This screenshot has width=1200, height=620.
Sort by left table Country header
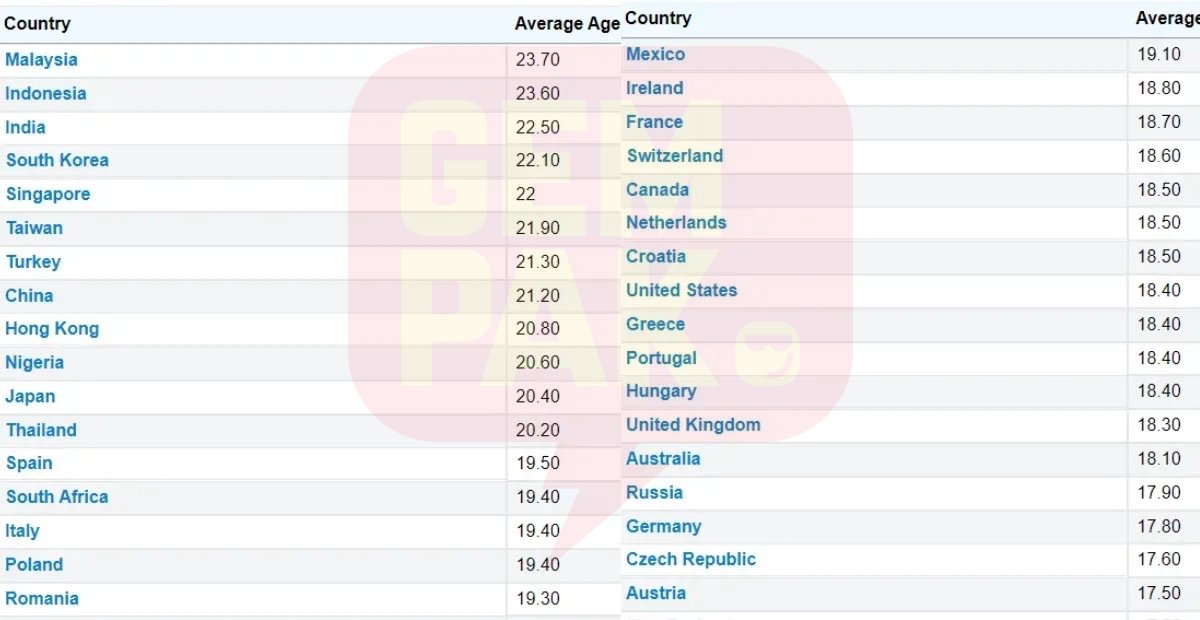point(38,24)
